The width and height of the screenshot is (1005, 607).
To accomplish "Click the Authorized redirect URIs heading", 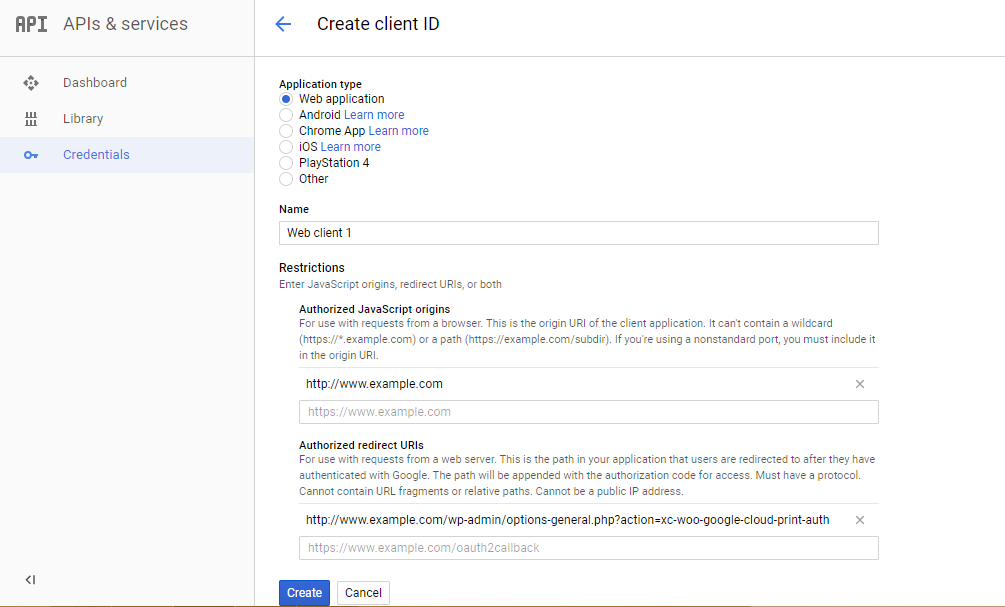I will point(361,445).
